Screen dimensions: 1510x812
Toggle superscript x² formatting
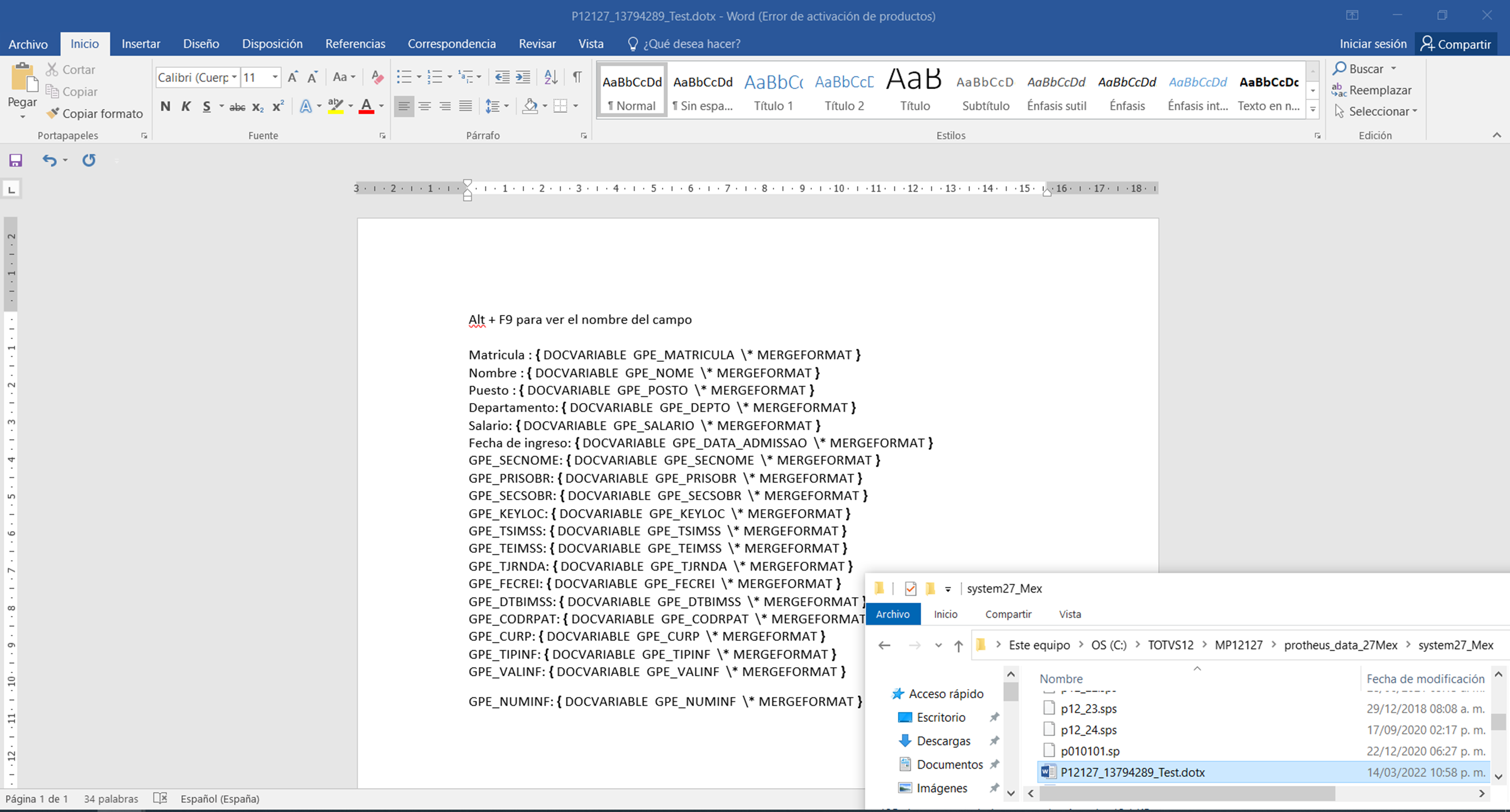click(278, 106)
